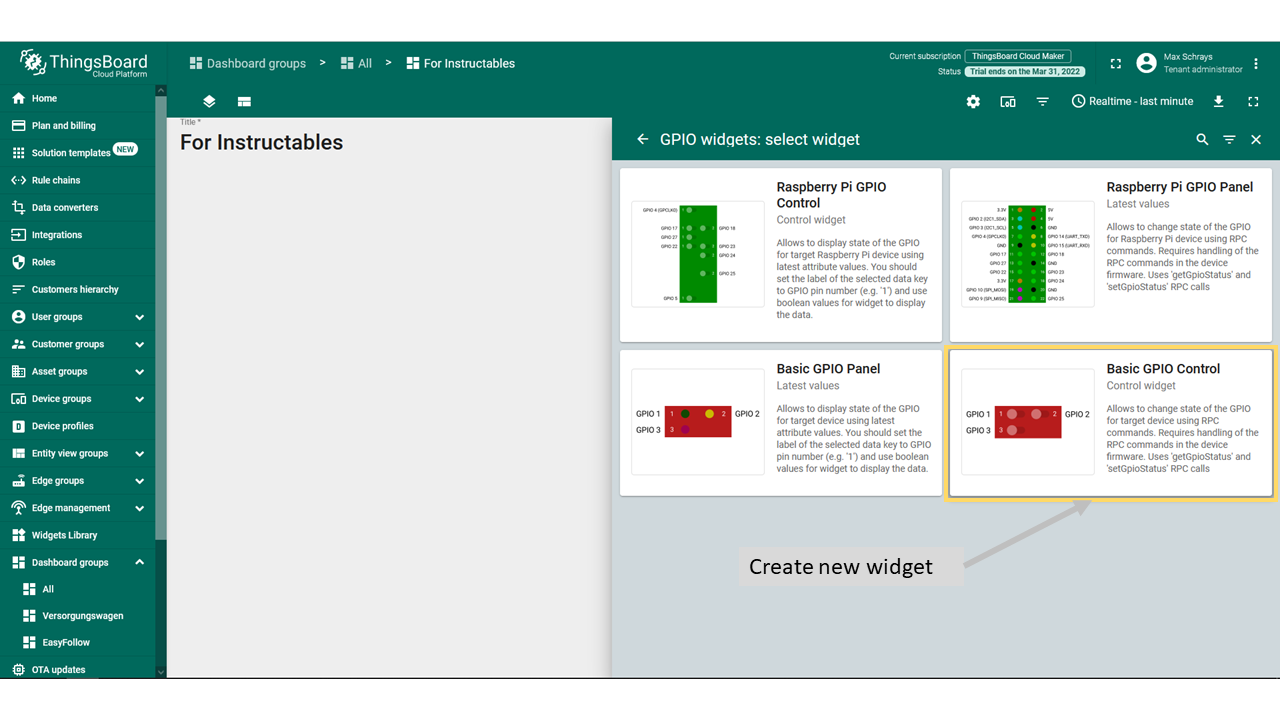Click For Instructables breadcrumb
The height and width of the screenshot is (720, 1280).
(460, 63)
